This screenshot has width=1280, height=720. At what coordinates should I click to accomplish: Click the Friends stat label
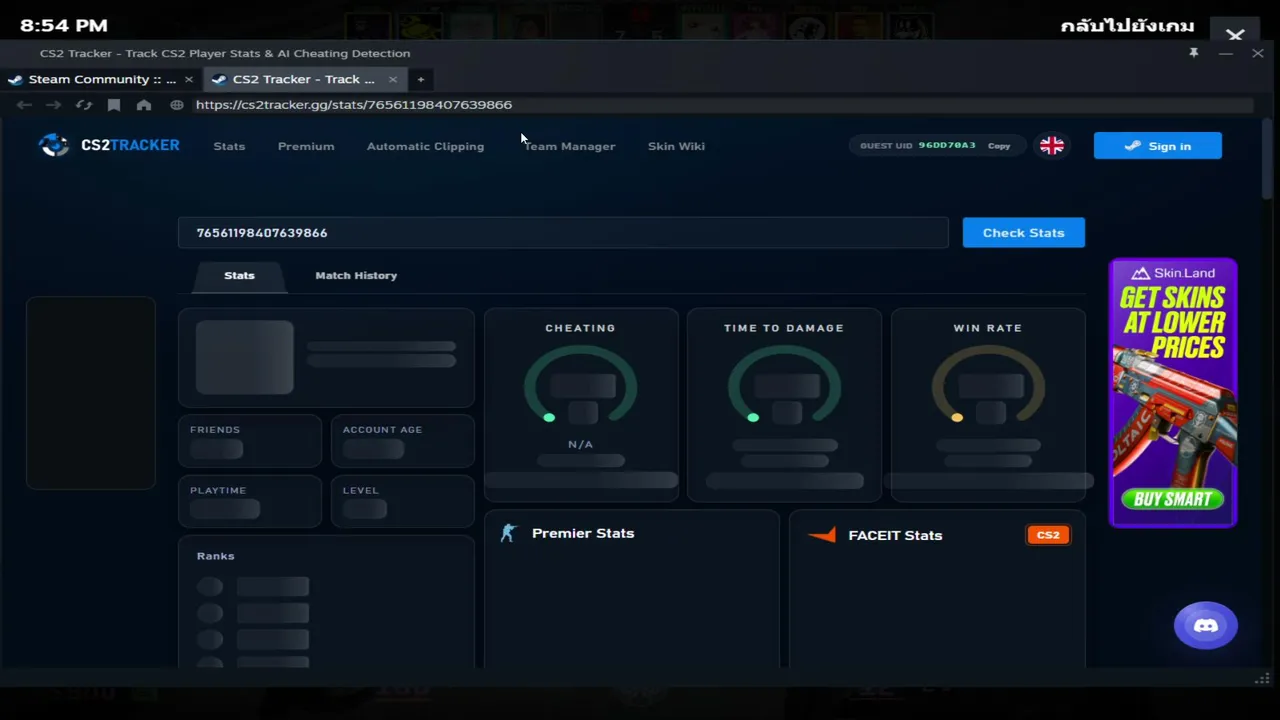[215, 430]
